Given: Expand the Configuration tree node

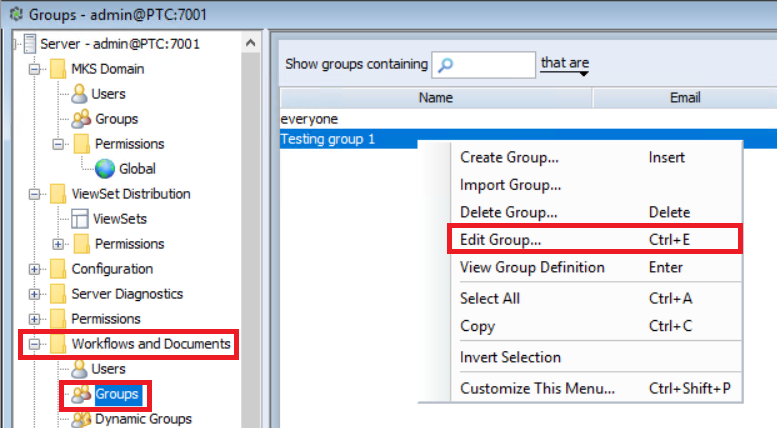Looking at the screenshot, I should point(36,269).
